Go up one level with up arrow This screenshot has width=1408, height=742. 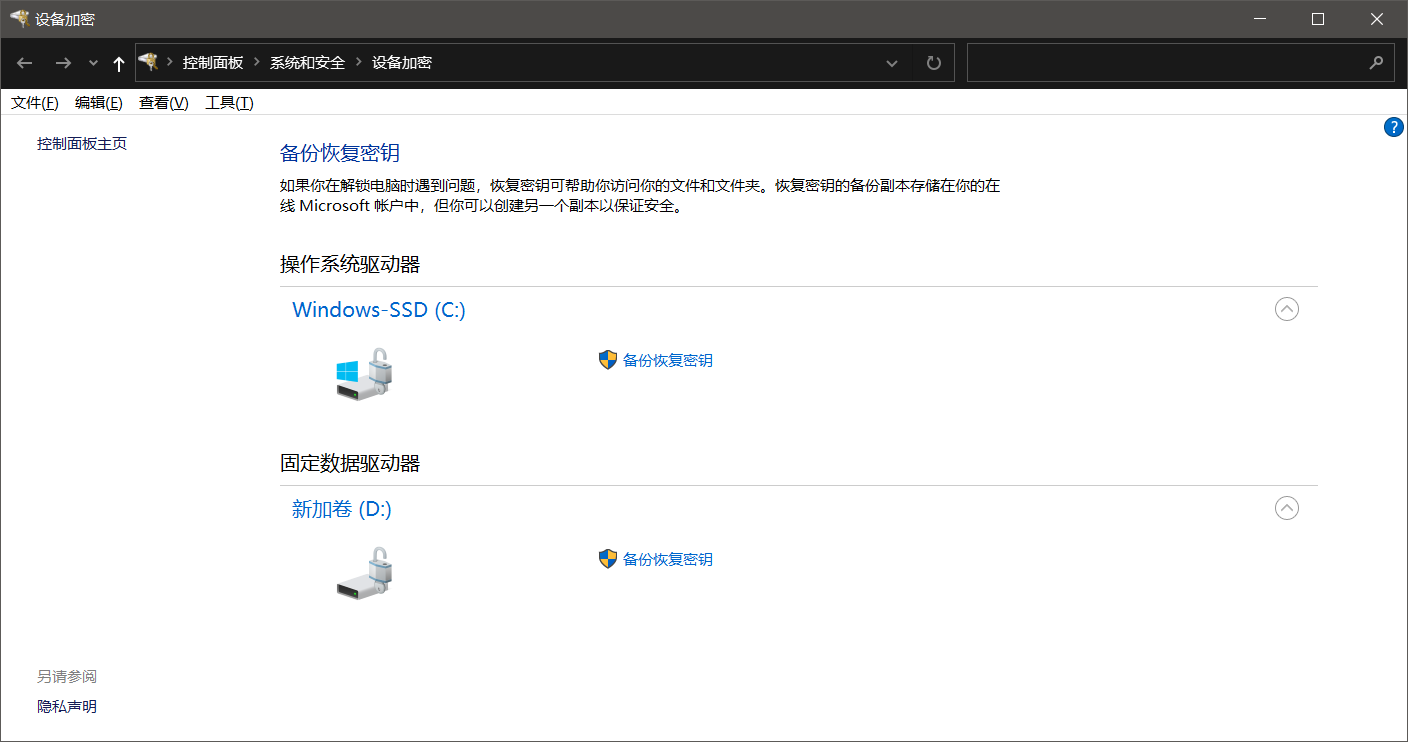(118, 63)
